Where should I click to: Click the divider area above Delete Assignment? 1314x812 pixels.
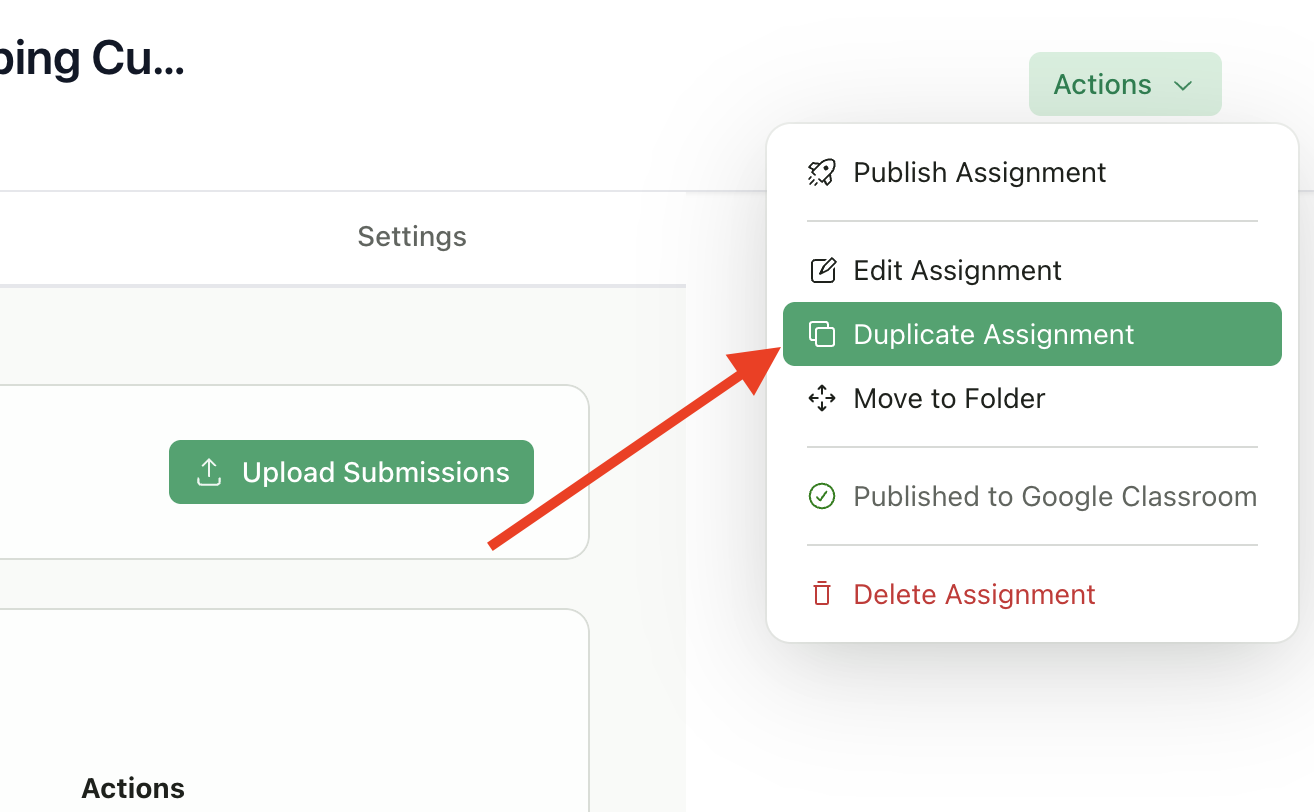click(1031, 545)
